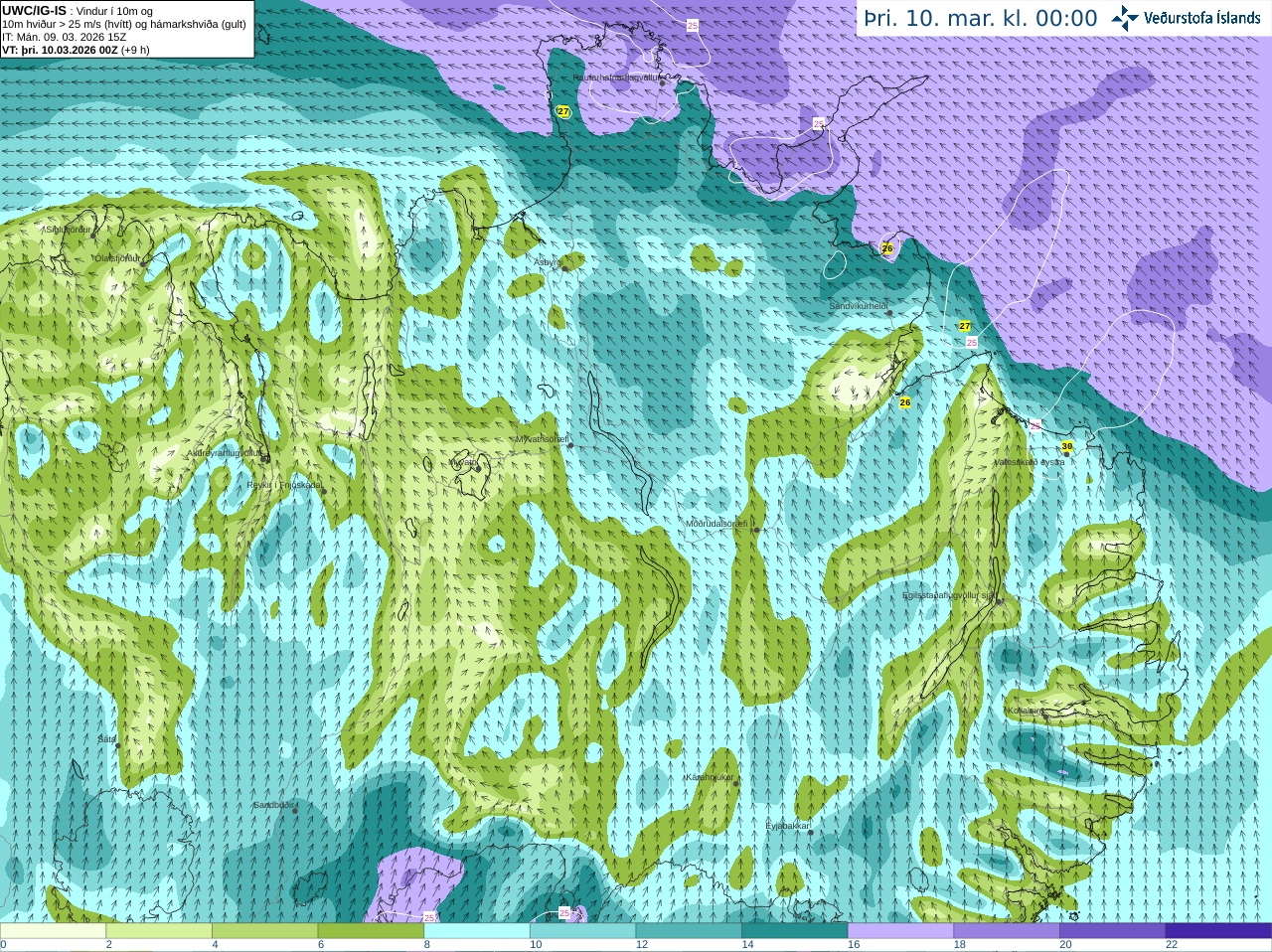Click the 10–12 m/s light teal swatch
This screenshot has height=952, width=1272.
[582, 931]
